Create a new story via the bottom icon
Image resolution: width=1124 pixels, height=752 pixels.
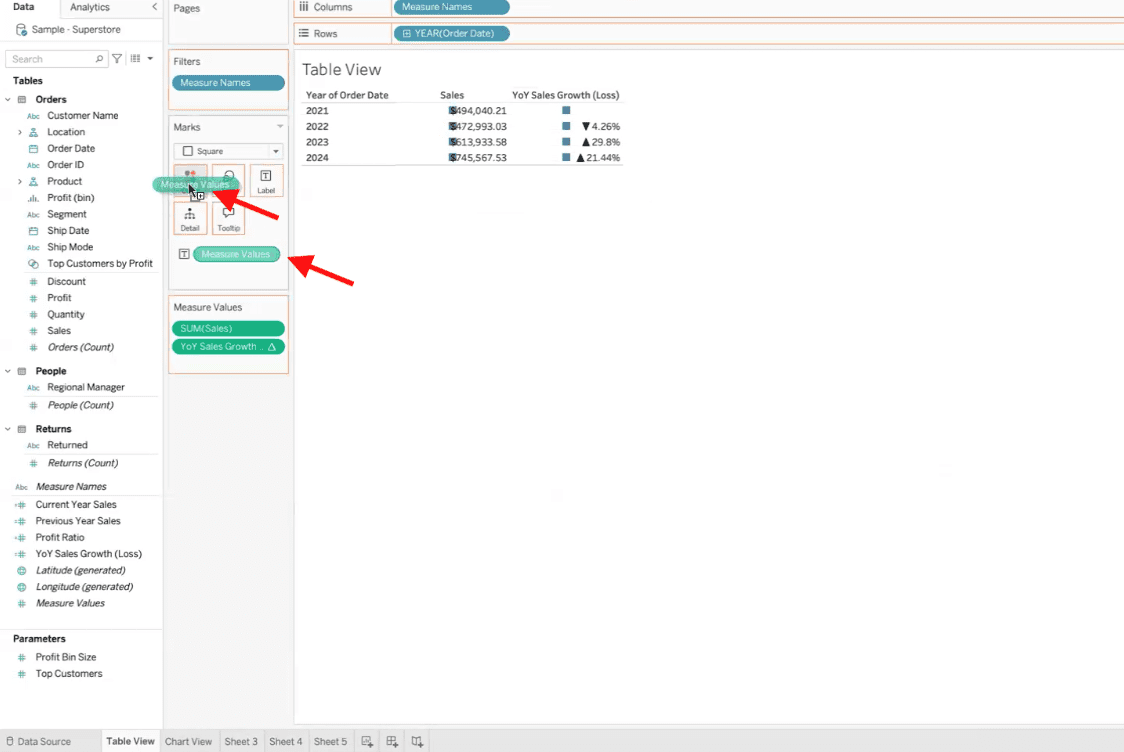(416, 741)
